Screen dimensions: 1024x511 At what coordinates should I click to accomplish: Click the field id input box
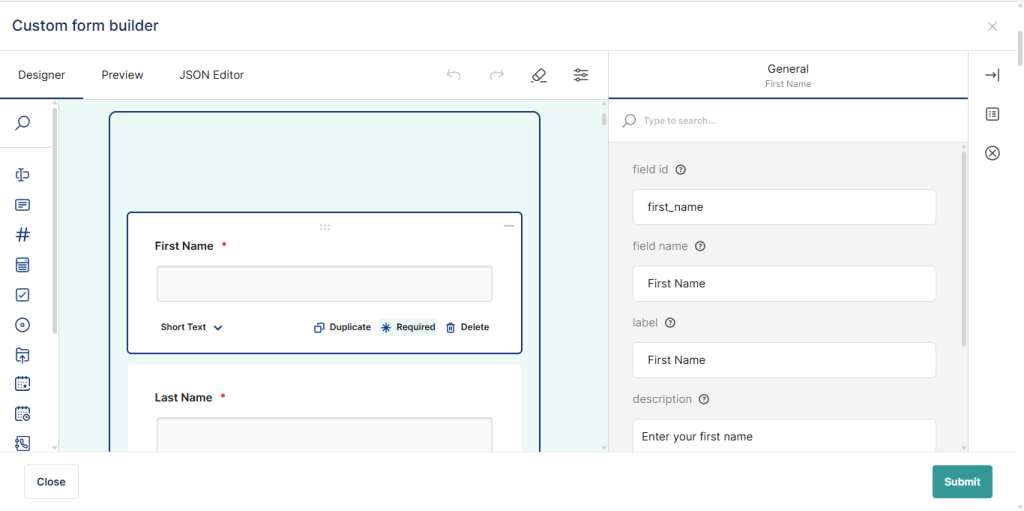pos(784,207)
